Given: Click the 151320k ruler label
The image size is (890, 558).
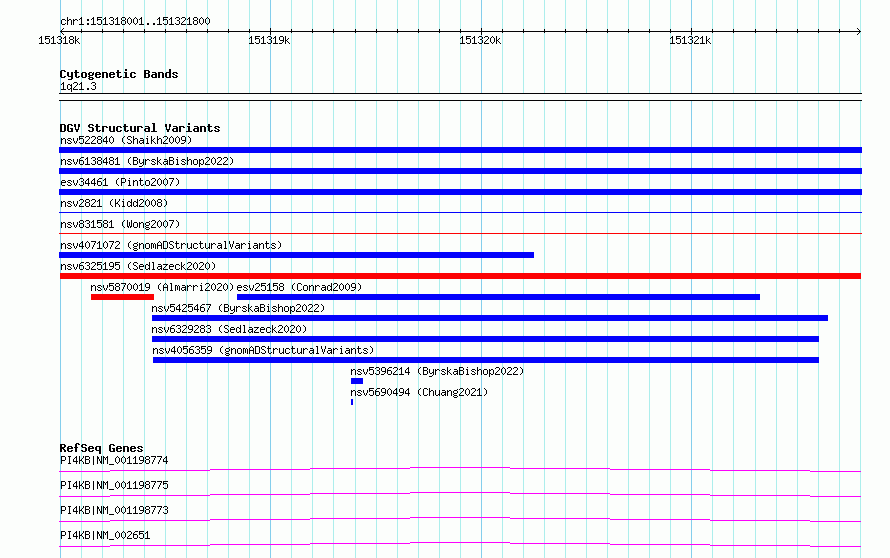Looking at the screenshot, I should [x=480, y=40].
